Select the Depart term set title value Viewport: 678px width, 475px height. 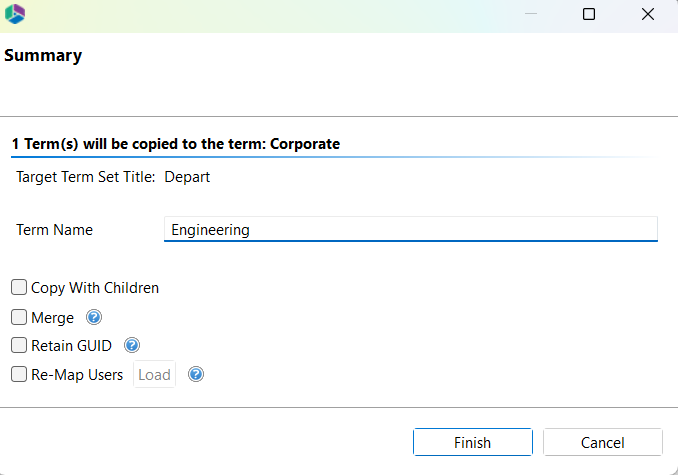coord(187,178)
